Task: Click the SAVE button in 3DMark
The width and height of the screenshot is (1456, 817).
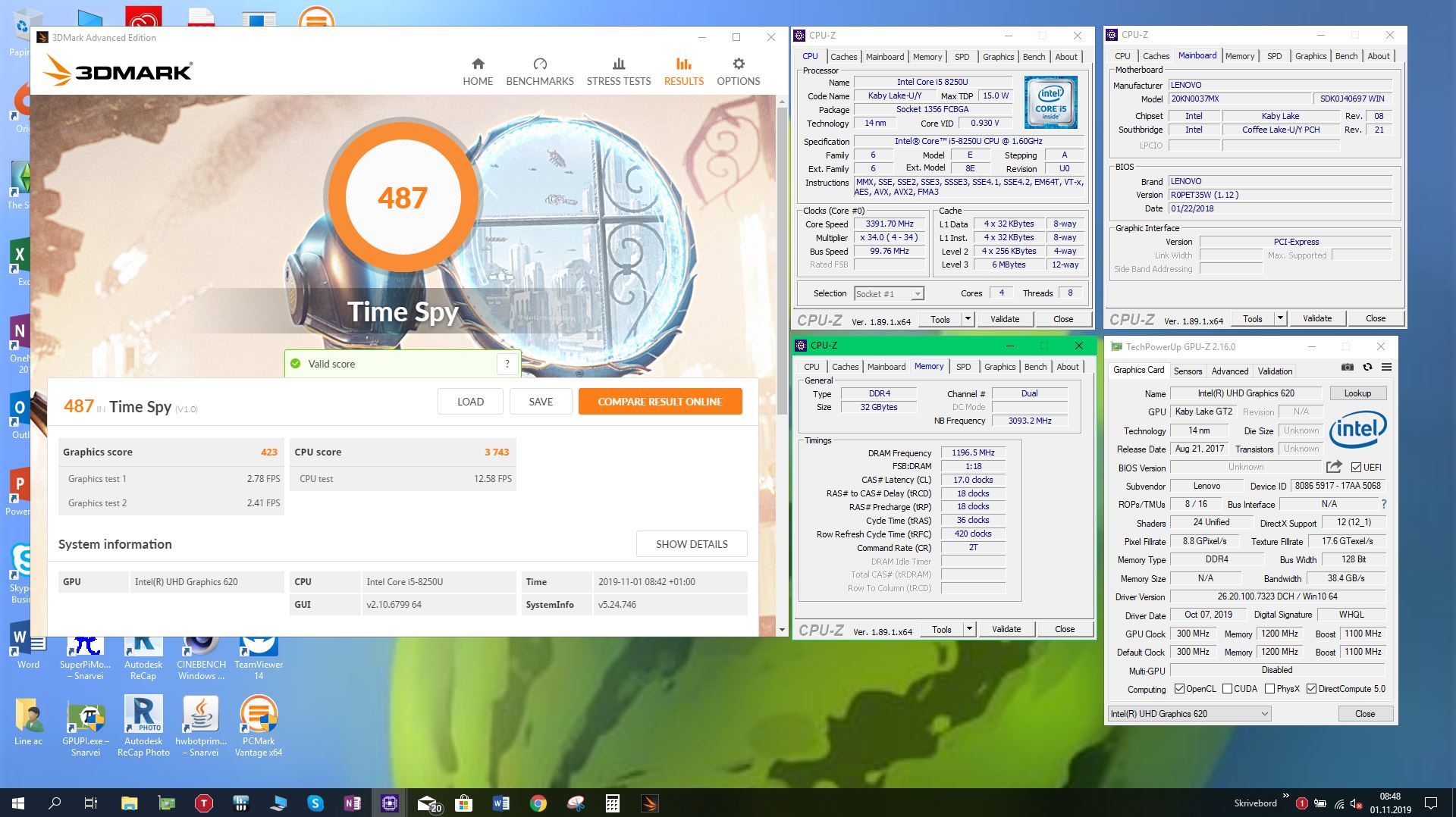Action: coord(541,402)
